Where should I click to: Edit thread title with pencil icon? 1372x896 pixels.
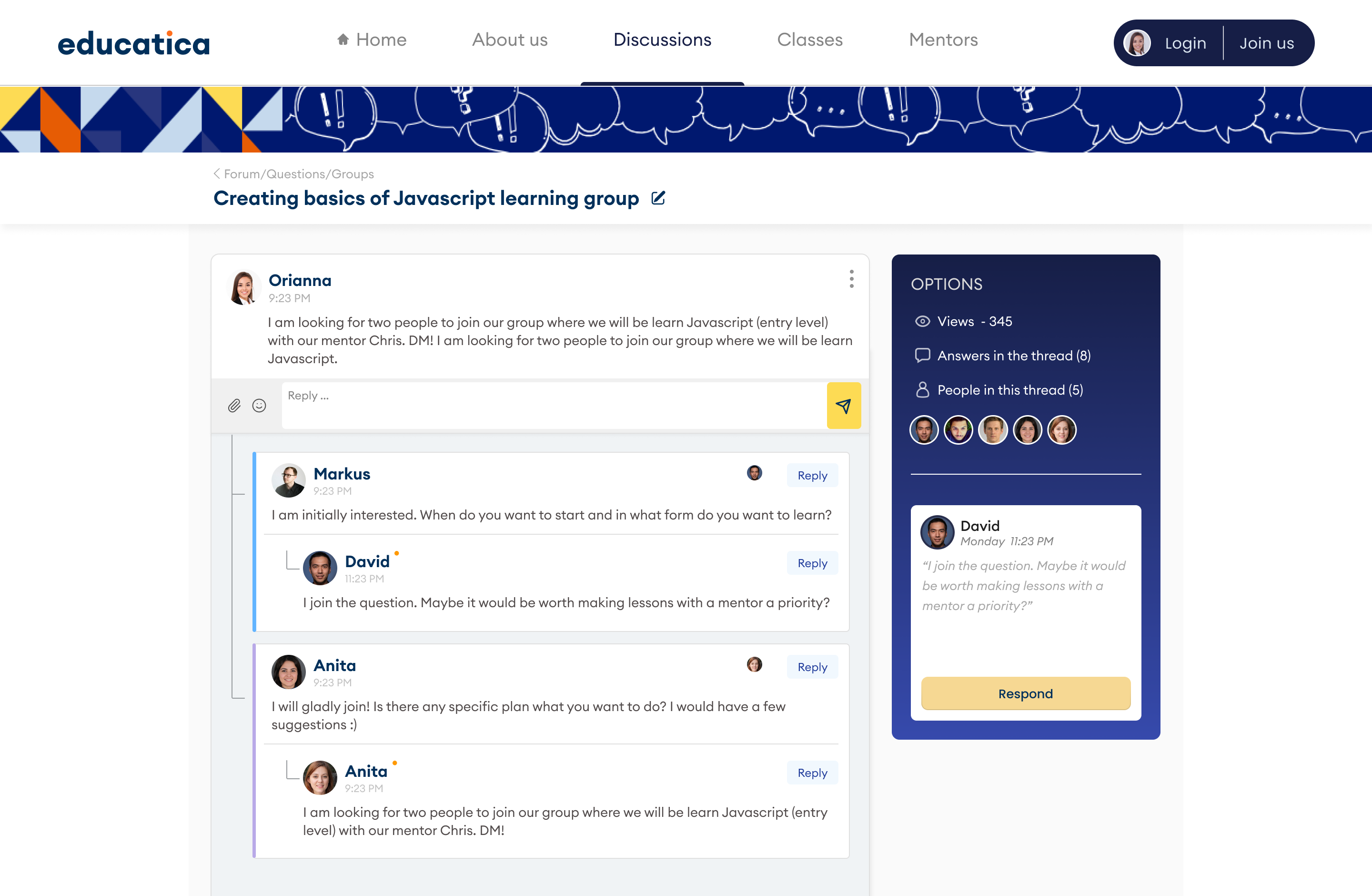[x=658, y=198]
